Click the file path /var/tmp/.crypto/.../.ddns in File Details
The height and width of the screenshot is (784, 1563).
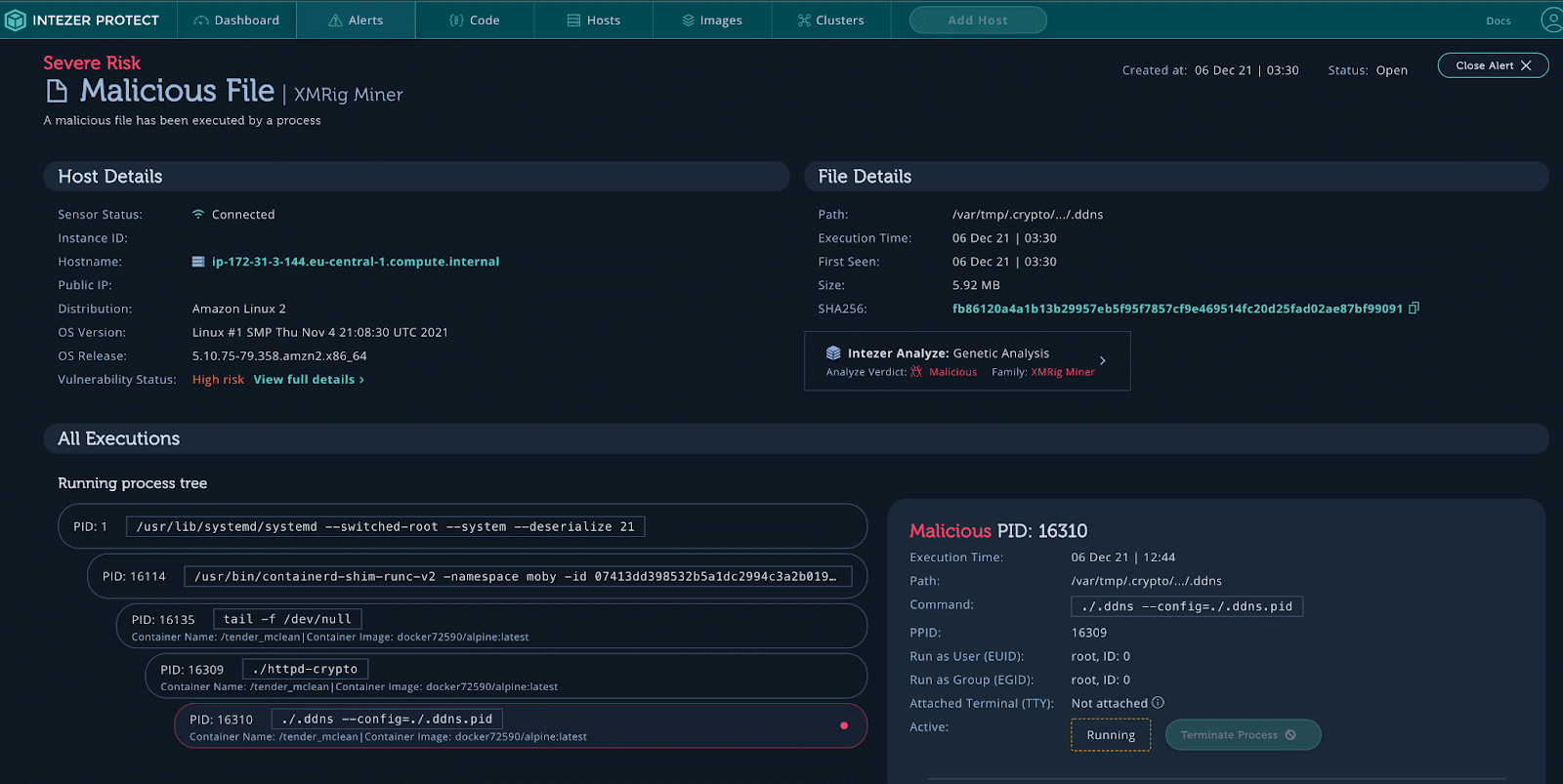(x=1028, y=215)
